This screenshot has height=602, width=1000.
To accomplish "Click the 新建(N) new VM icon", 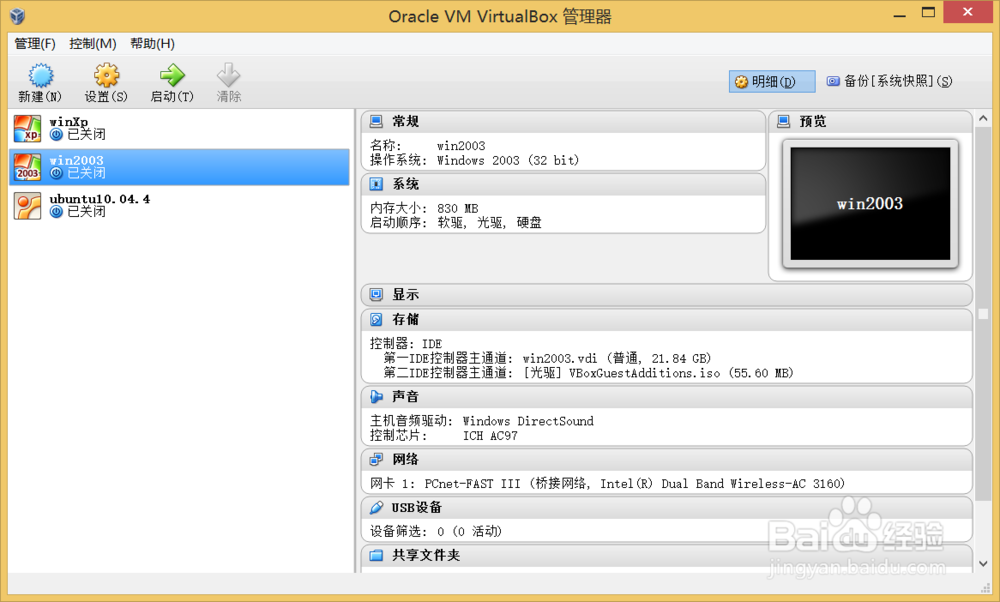I will click(41, 75).
